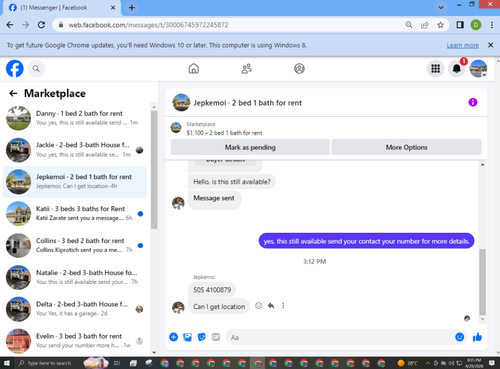500x369 pixels.
Task: Go back in browser
Action: [10, 25]
